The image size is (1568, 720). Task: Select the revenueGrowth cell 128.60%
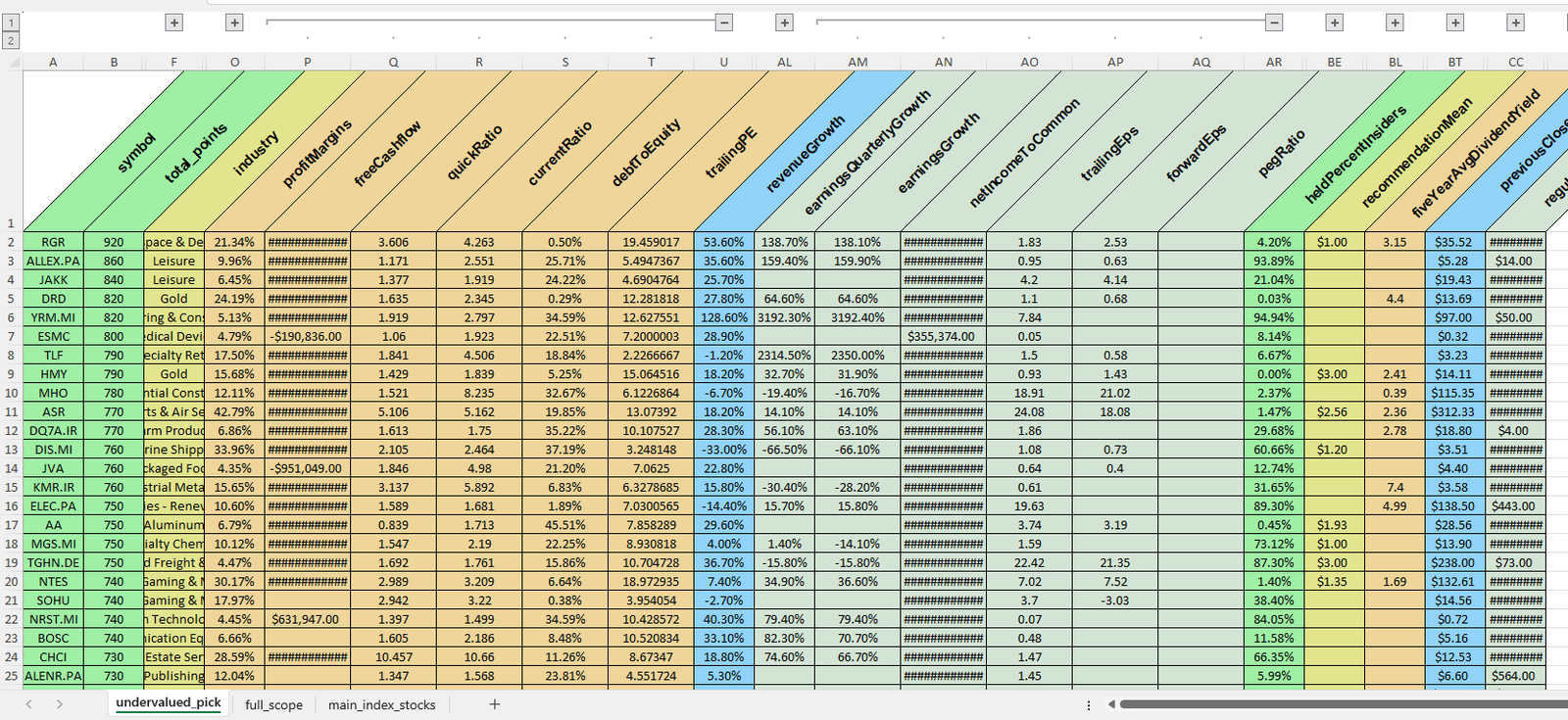724,317
